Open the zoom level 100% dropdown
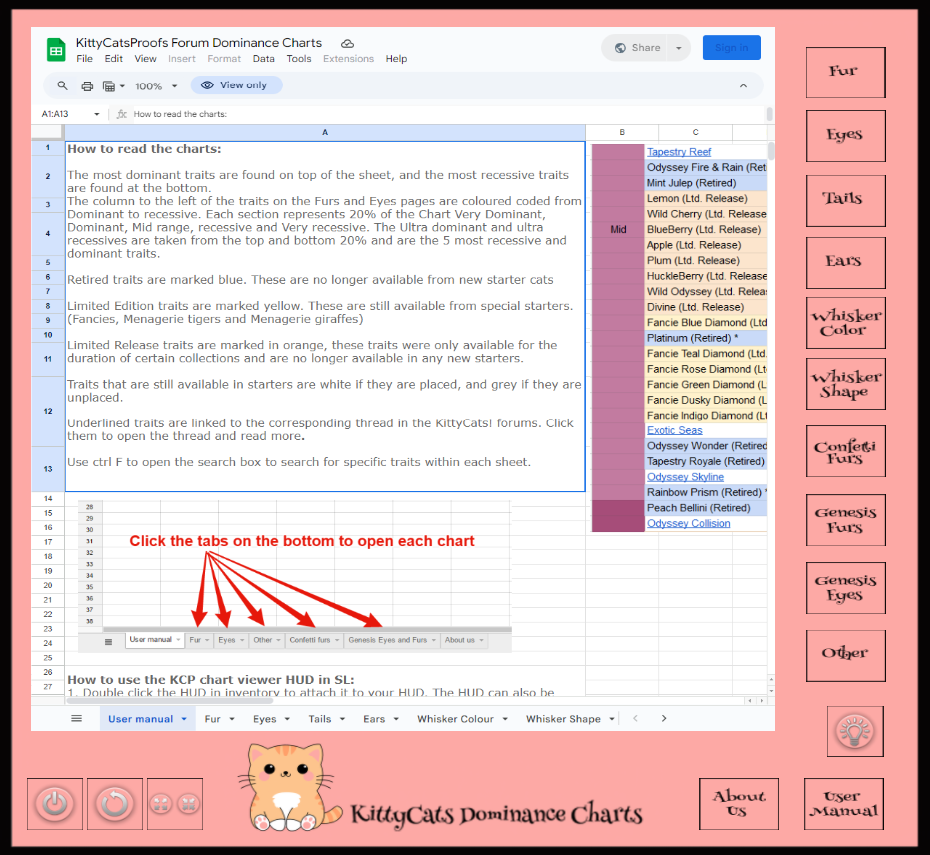Screen dimensions: 930x855 point(156,86)
